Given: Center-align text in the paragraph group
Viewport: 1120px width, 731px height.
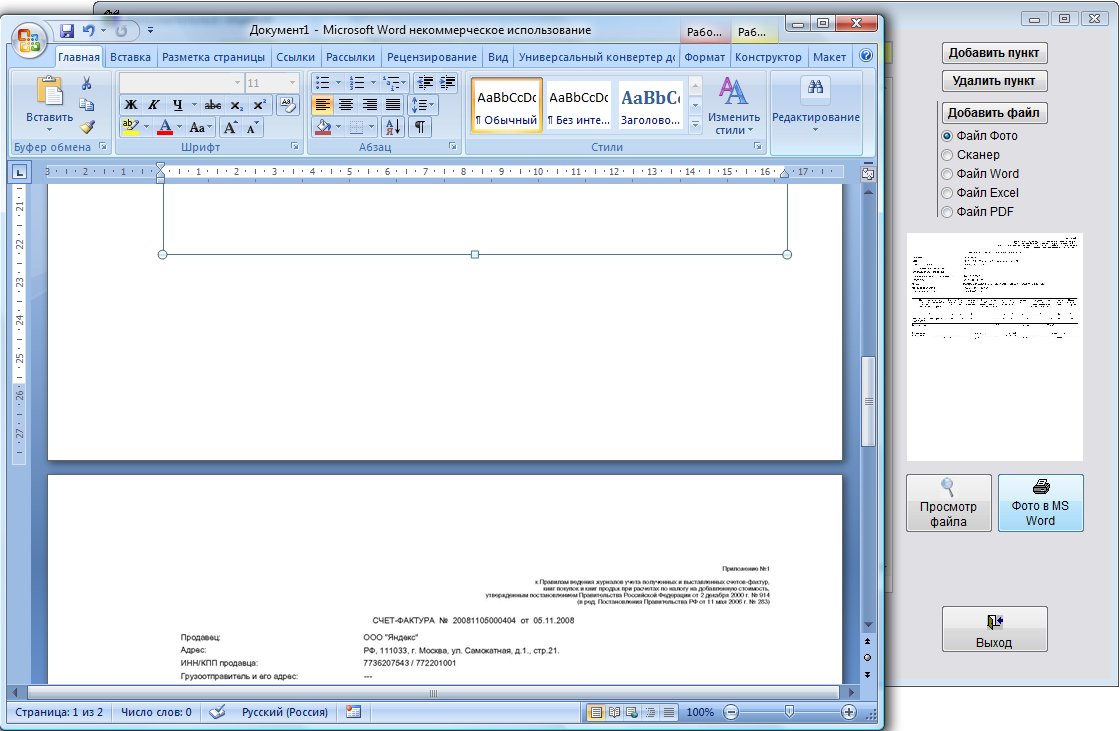Looking at the screenshot, I should point(346,105).
